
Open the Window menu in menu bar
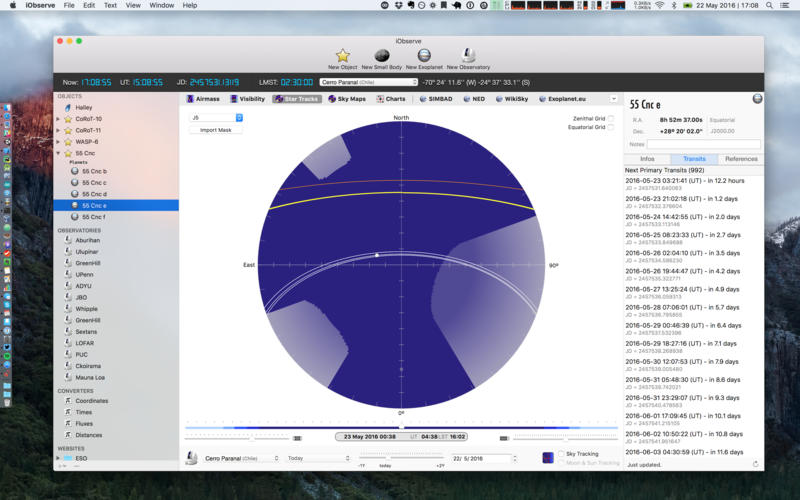pos(160,5)
